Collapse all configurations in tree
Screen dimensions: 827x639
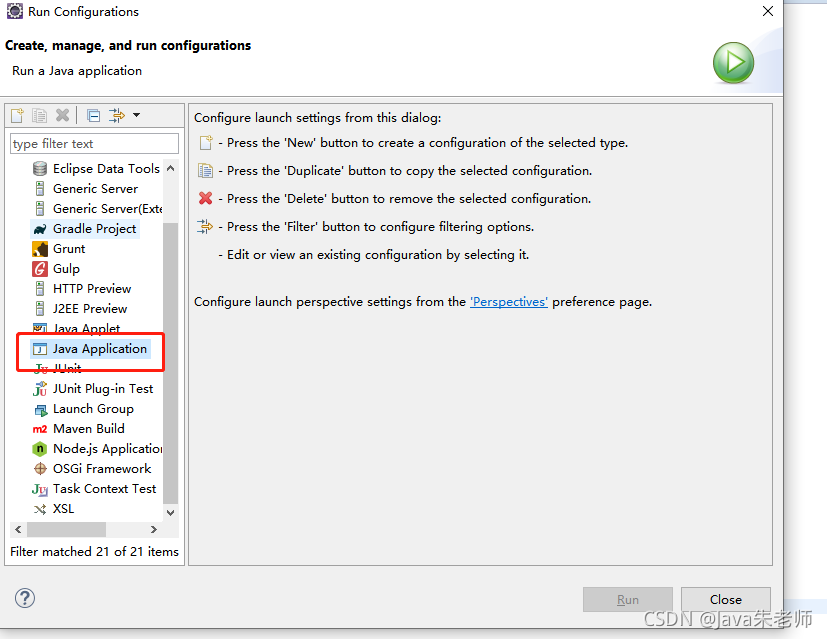click(93, 115)
